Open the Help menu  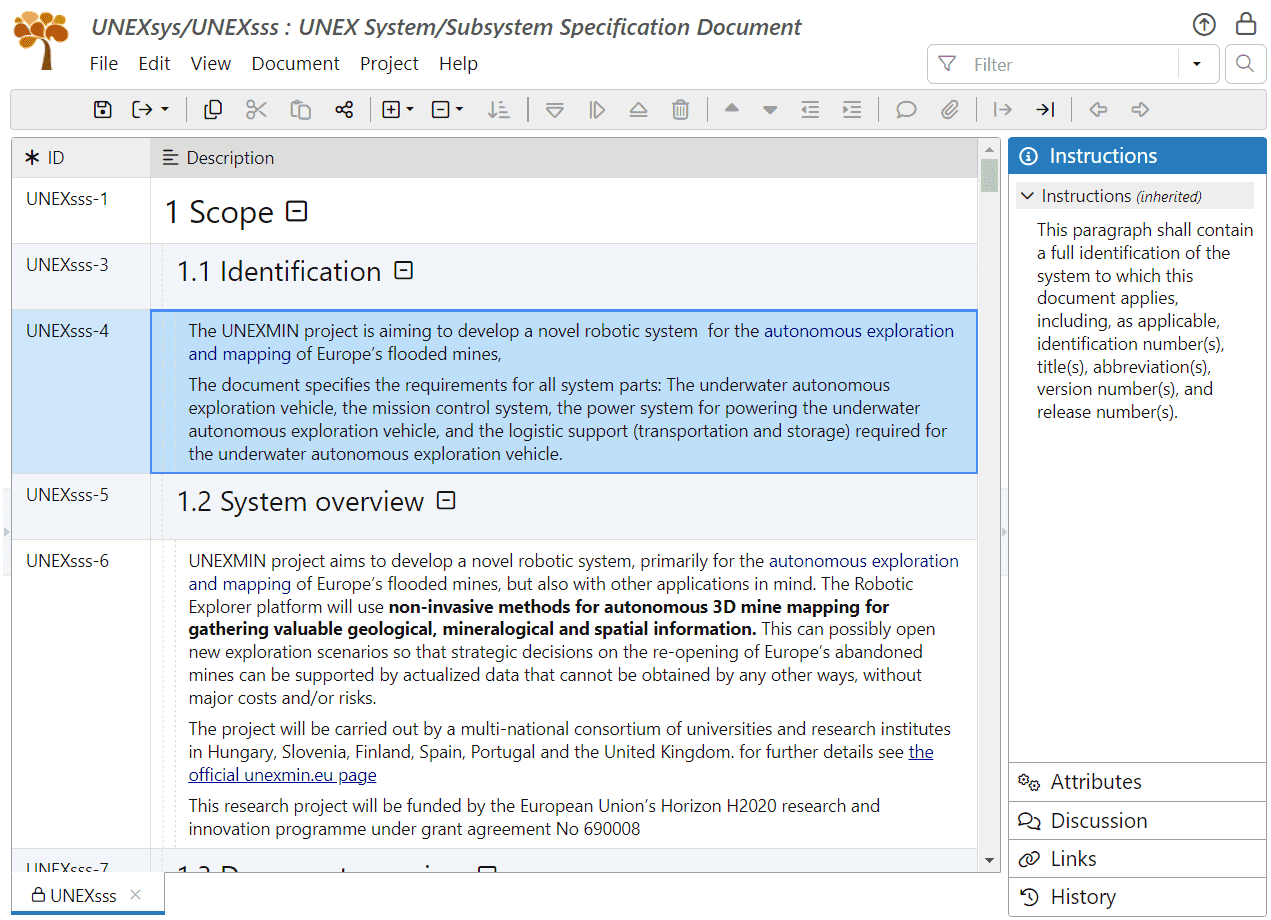tap(458, 64)
